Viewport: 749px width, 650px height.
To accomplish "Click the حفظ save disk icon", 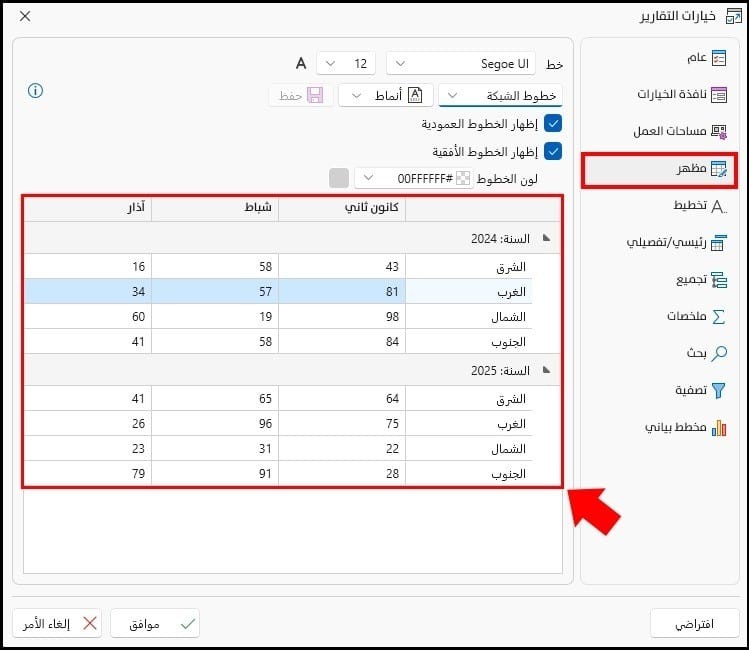I will tap(315, 96).
